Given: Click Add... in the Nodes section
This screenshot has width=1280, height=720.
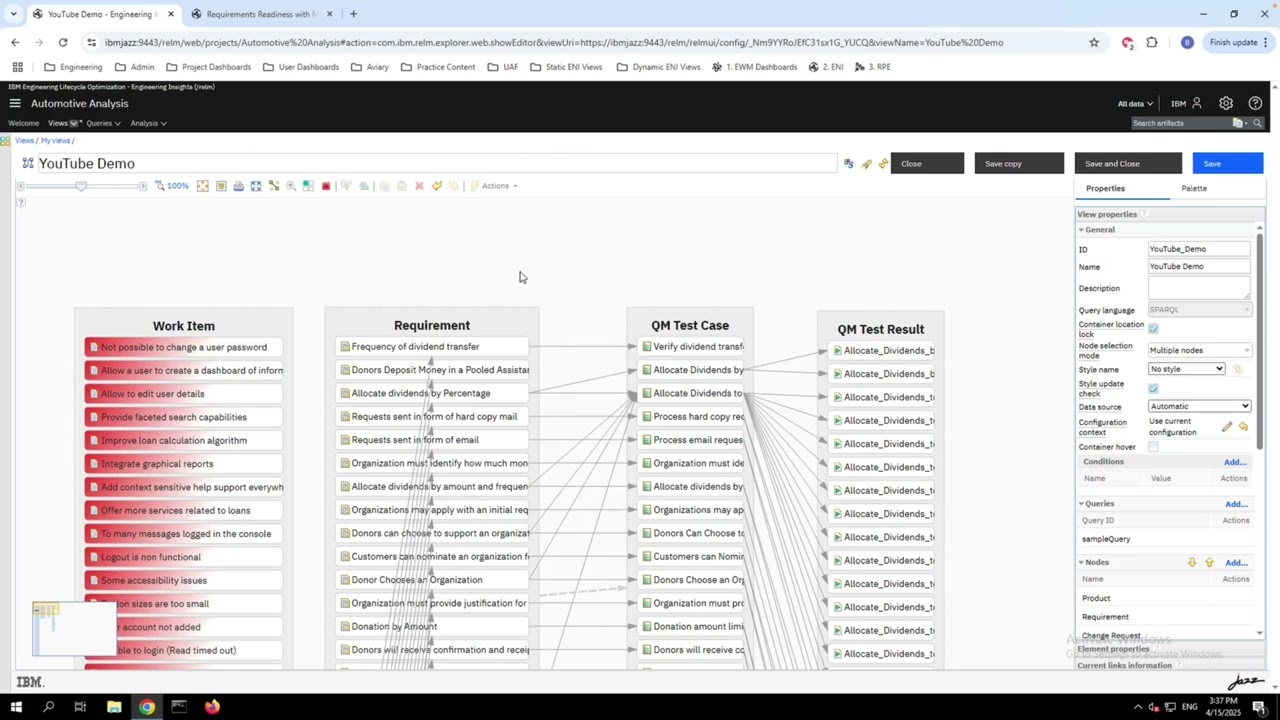Looking at the screenshot, I should [x=1236, y=563].
